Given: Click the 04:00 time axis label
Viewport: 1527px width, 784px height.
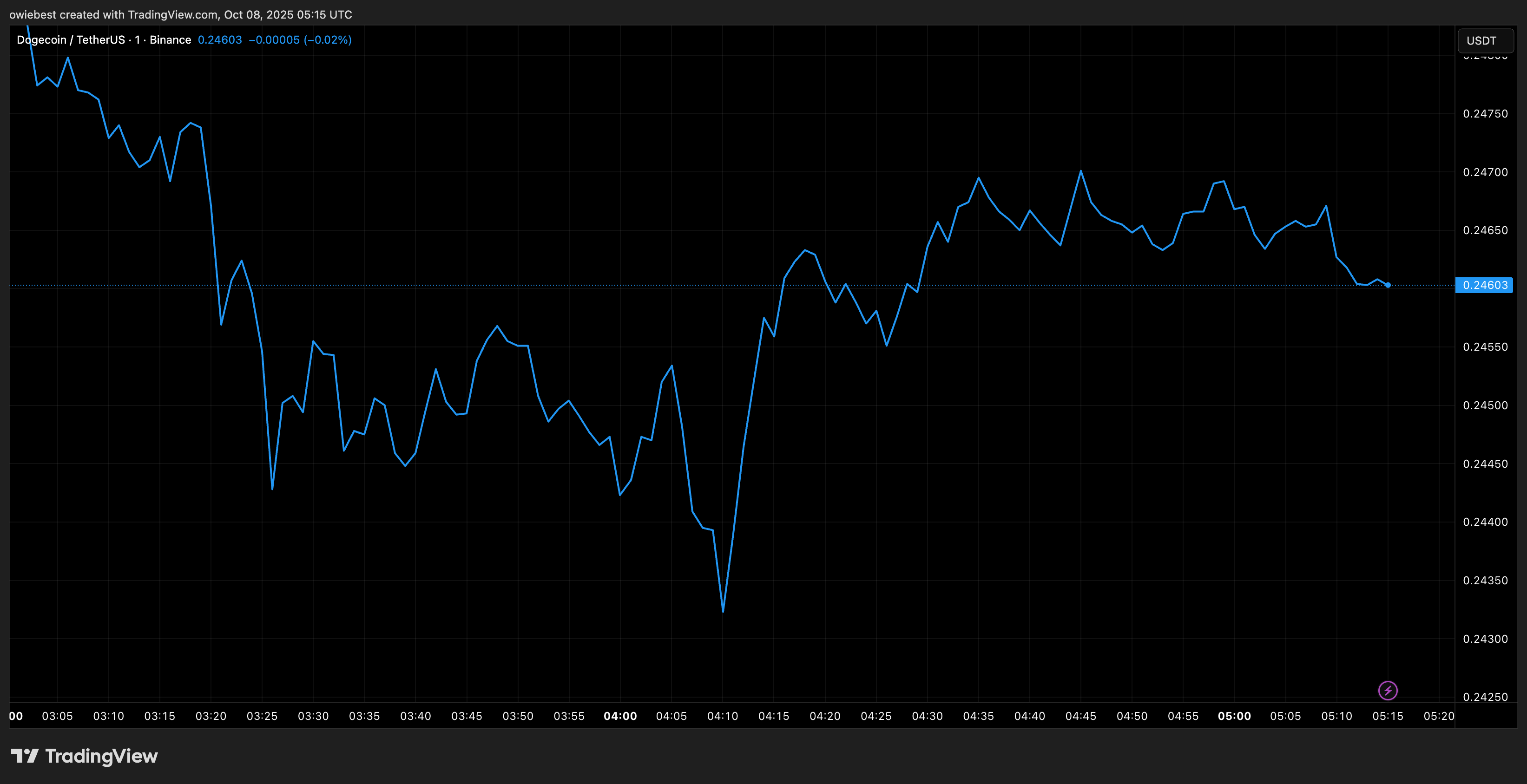Looking at the screenshot, I should (x=620, y=716).
